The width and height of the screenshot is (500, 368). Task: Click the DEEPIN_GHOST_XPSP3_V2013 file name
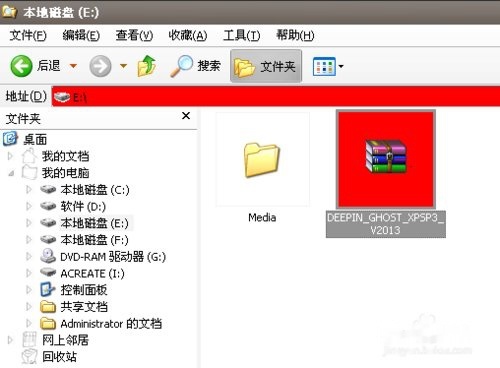click(386, 224)
